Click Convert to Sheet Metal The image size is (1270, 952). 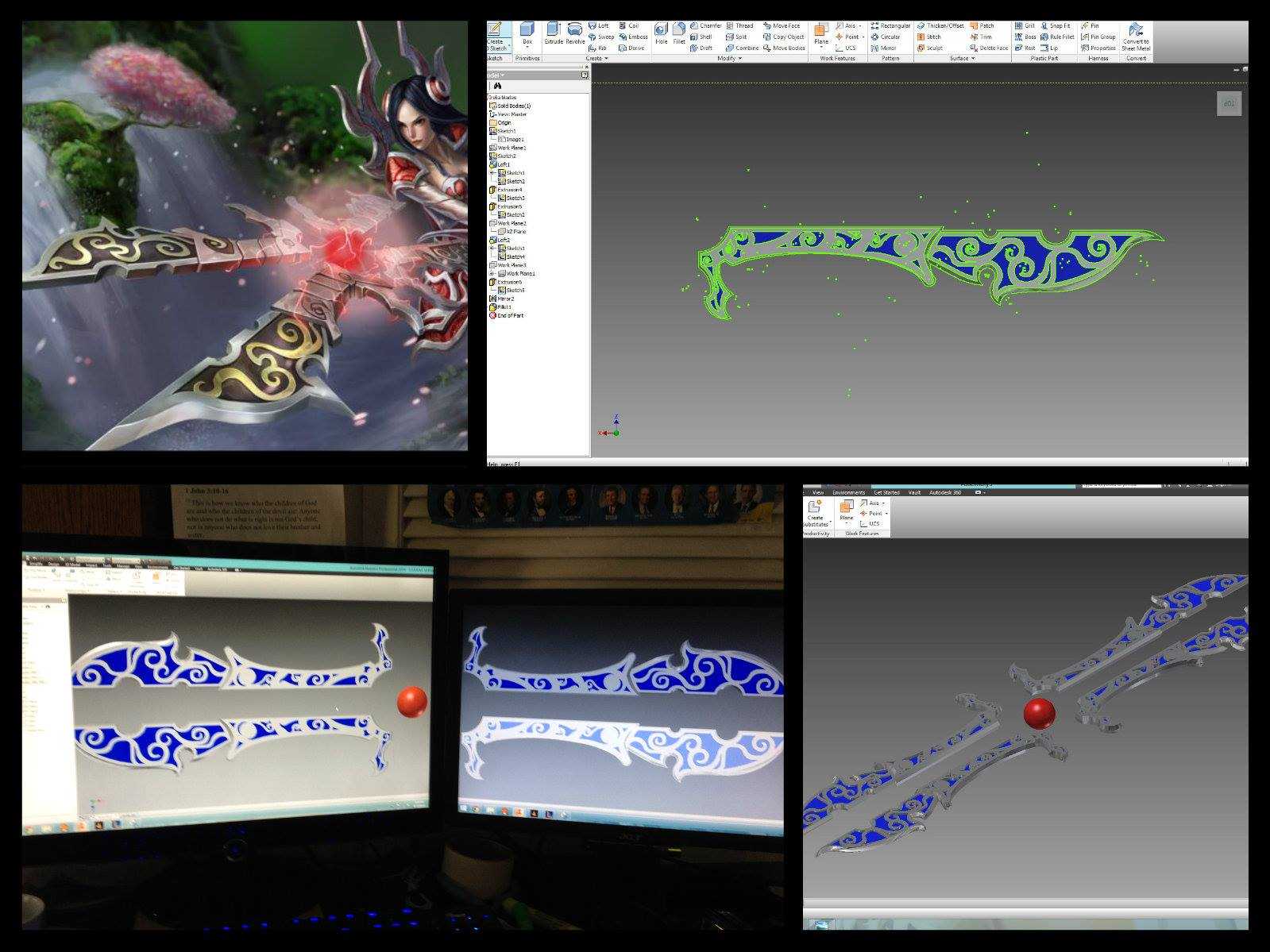[1136, 37]
